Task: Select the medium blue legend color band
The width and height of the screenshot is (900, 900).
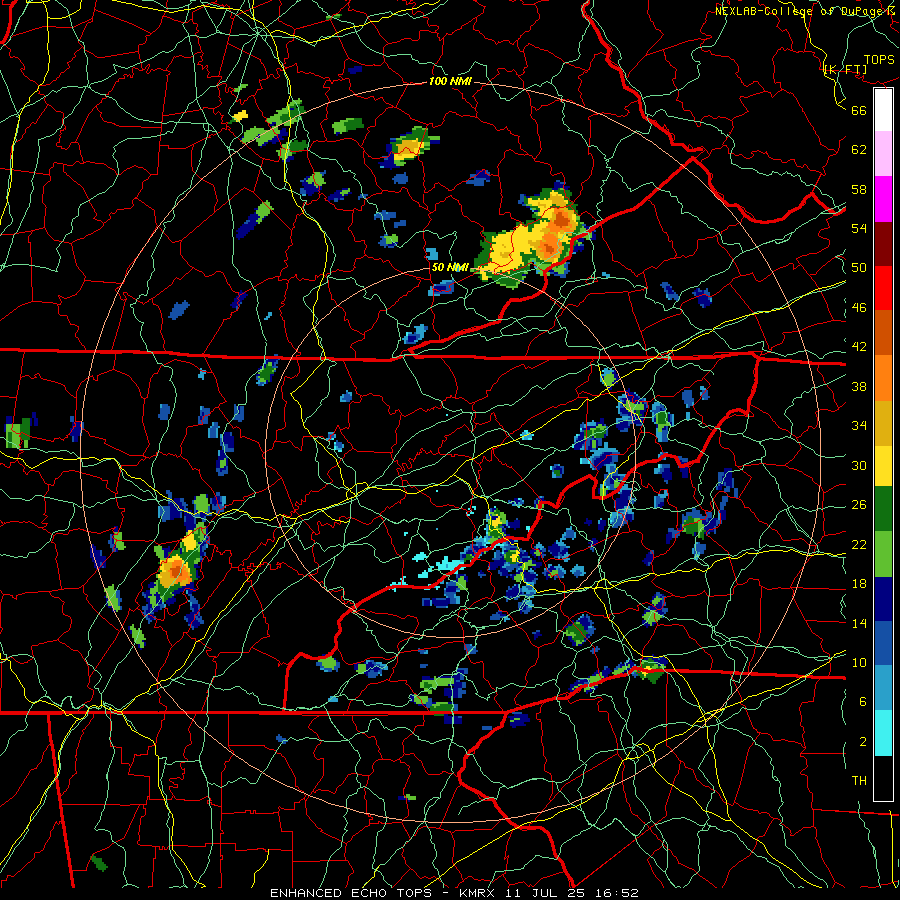Action: click(883, 643)
